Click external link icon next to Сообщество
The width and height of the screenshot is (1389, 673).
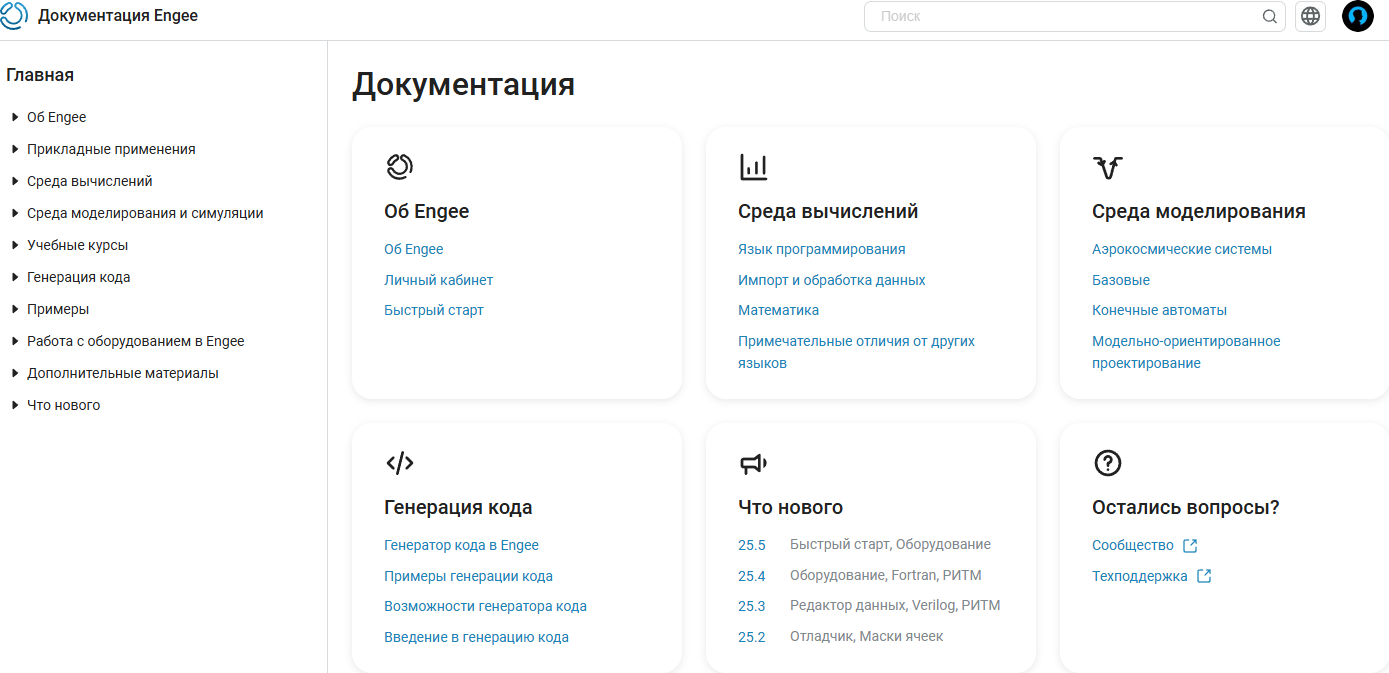point(1190,546)
